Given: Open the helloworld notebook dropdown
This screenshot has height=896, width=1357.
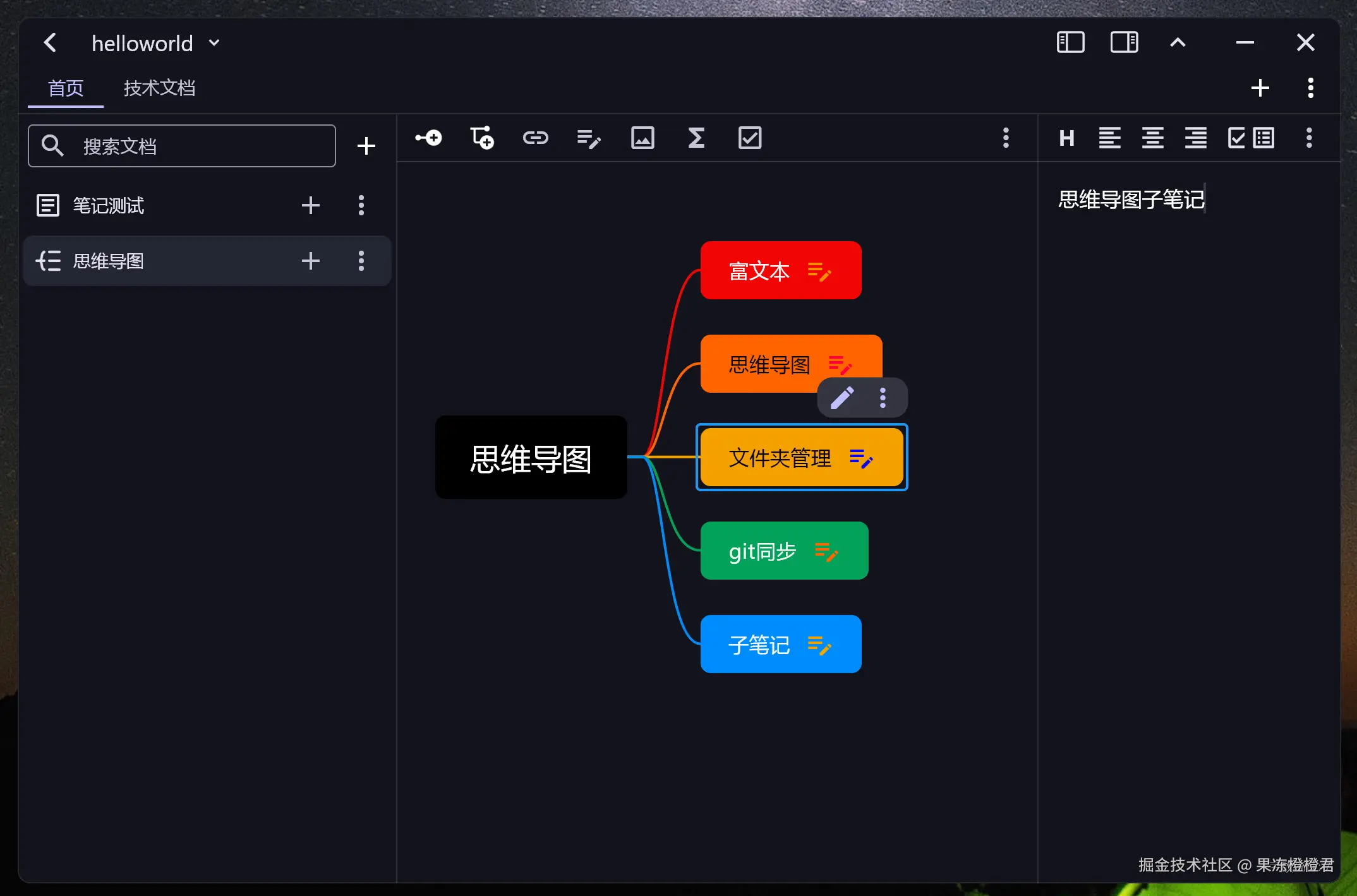Looking at the screenshot, I should coord(214,43).
